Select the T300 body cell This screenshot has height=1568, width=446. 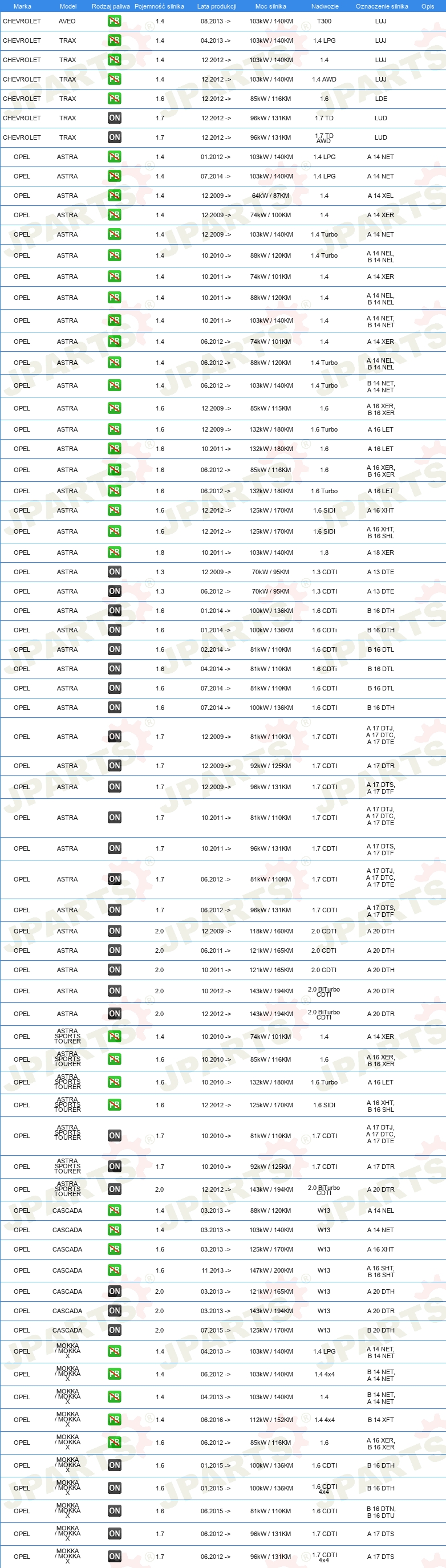(x=325, y=21)
